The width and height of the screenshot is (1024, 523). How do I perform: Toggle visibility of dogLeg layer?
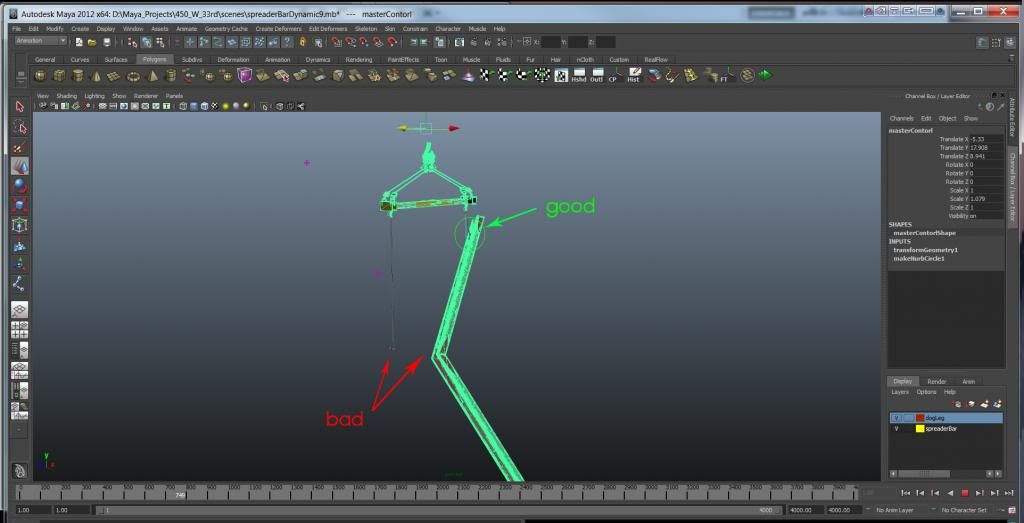click(x=896, y=417)
